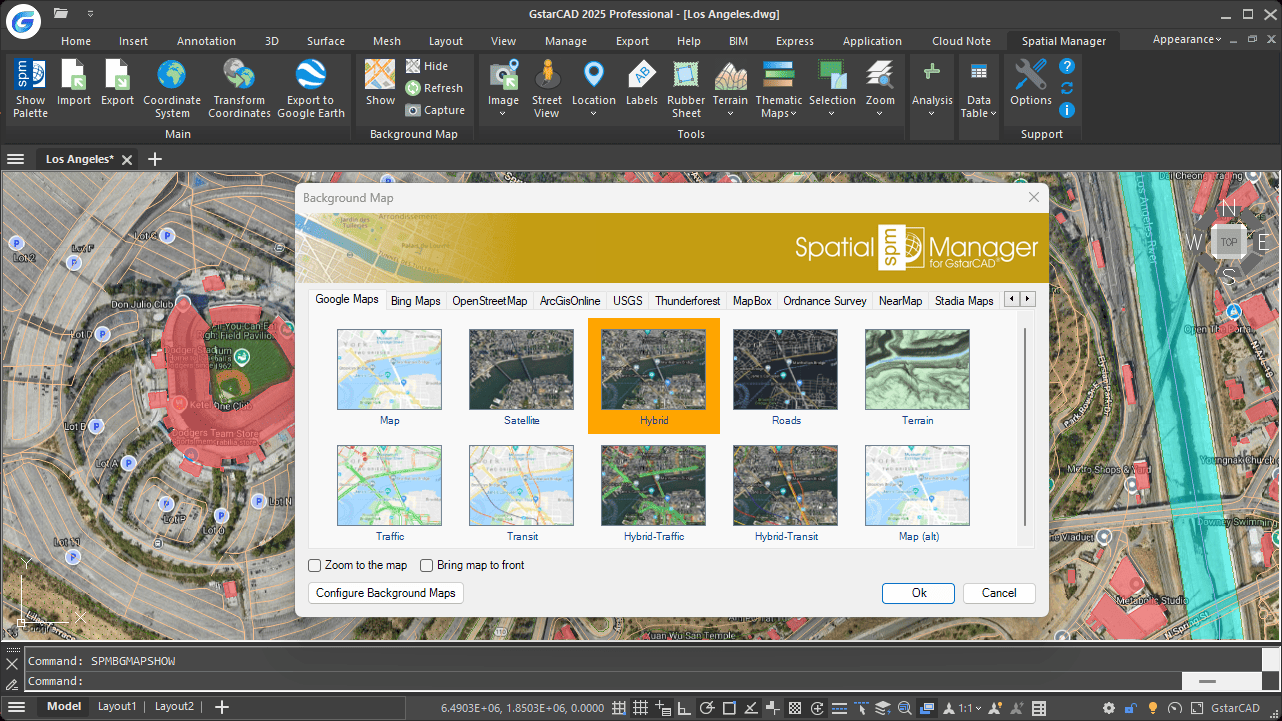1282x721 pixels.
Task: Open the Annotation ribbon tab
Action: click(x=206, y=41)
